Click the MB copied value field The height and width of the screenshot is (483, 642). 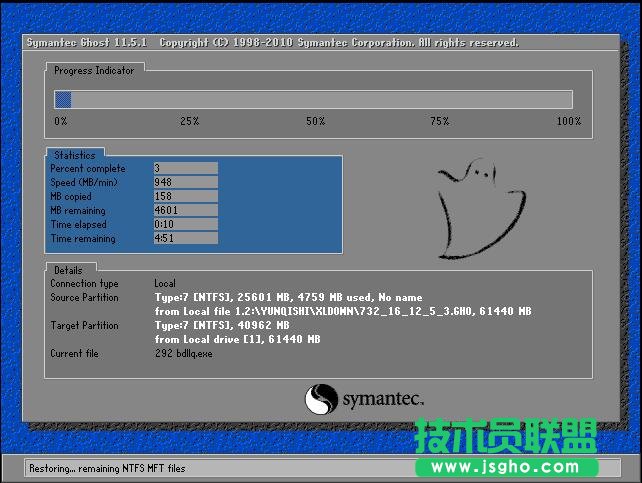pos(185,197)
